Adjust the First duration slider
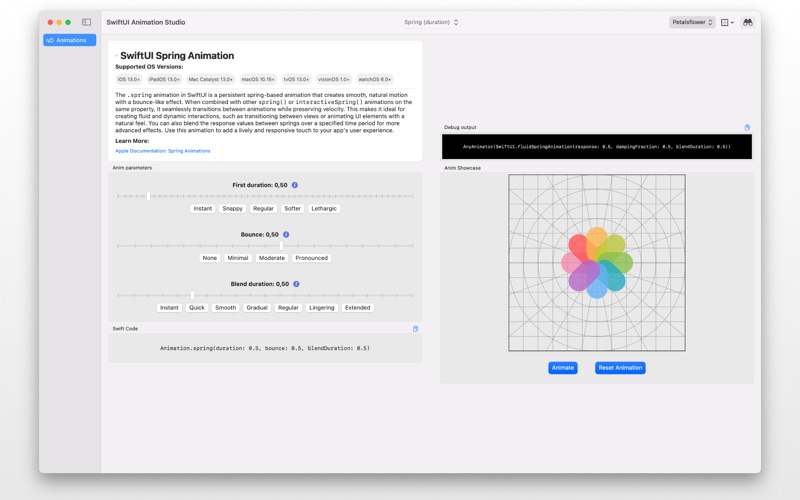 (x=265, y=196)
